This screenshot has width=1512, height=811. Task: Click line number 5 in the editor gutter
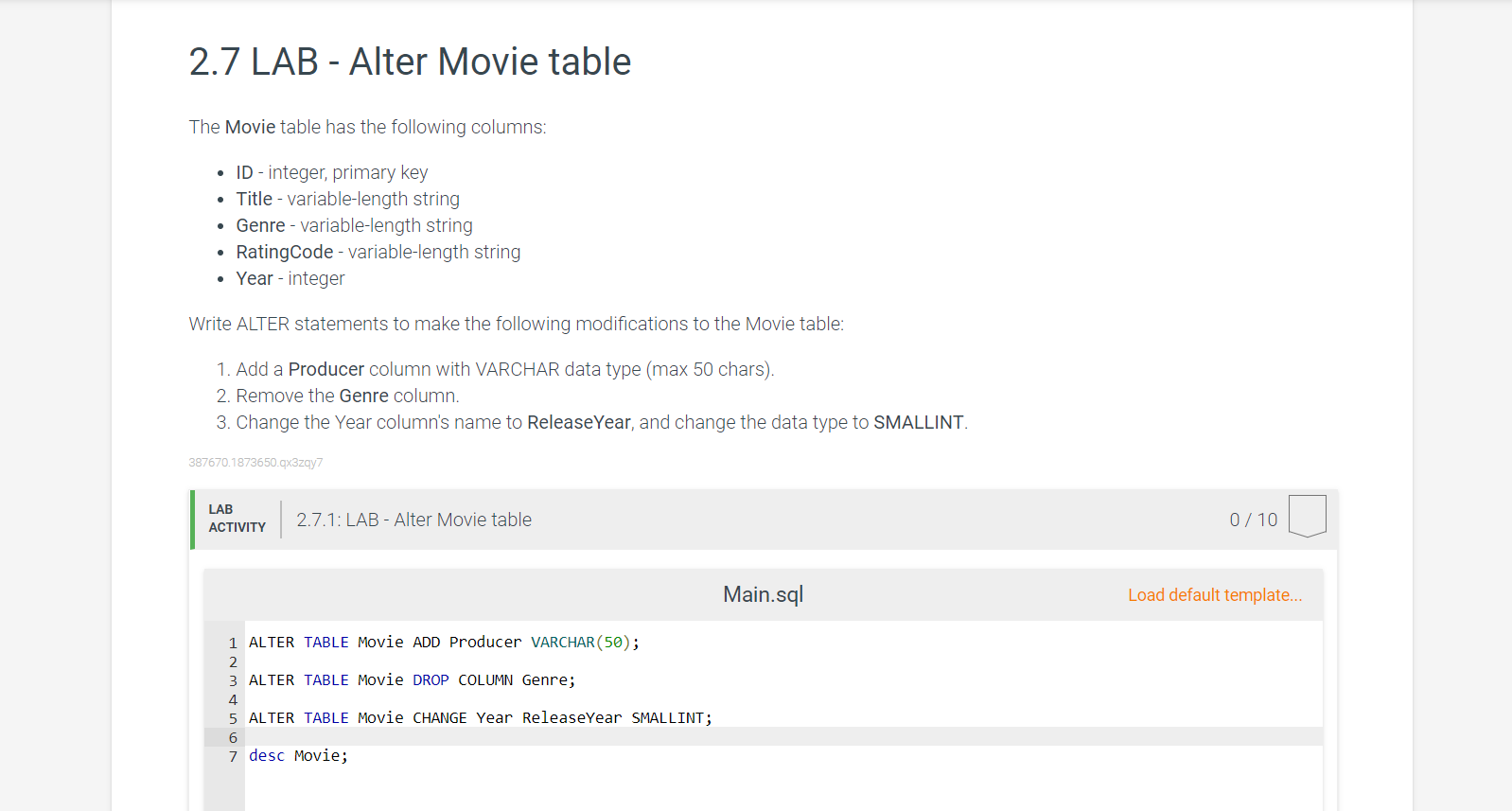[x=233, y=719]
